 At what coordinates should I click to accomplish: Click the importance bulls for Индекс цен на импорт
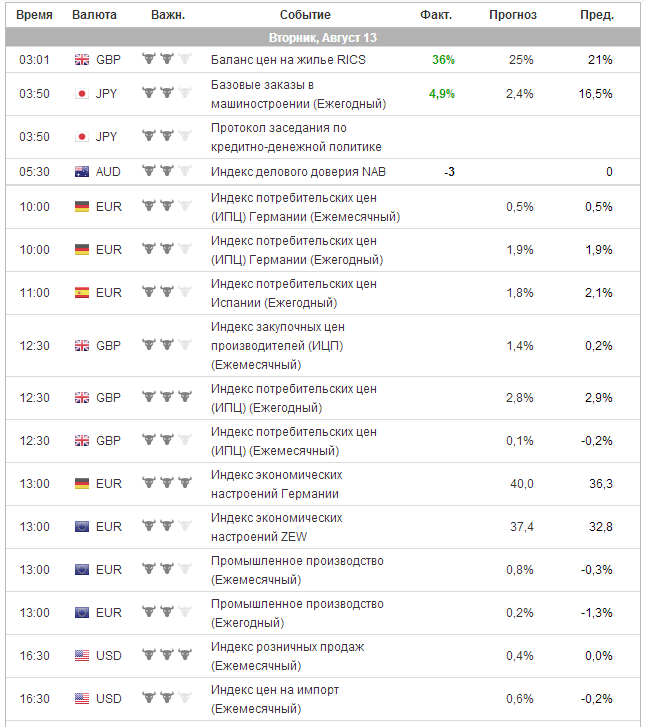(x=166, y=699)
